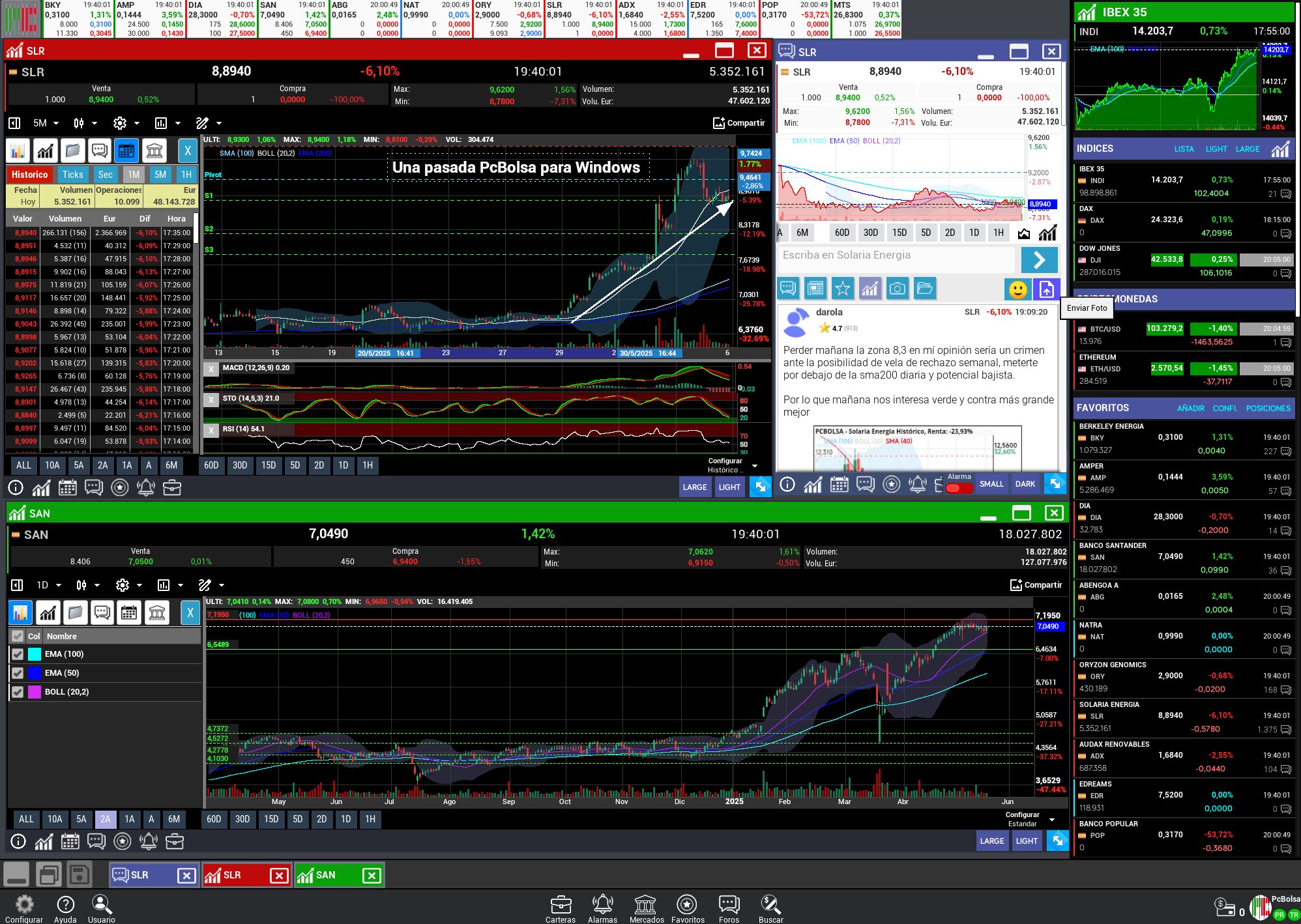Open gear settings dropdown in SLR chart toolbar
Viewport: 1301px width, 924px height.
(x=126, y=123)
